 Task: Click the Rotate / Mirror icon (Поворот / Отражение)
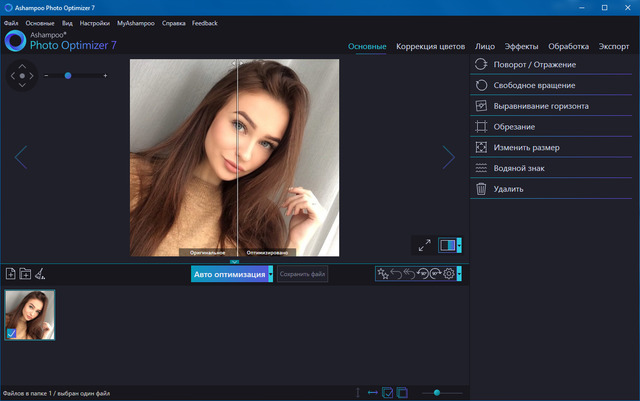(481, 64)
